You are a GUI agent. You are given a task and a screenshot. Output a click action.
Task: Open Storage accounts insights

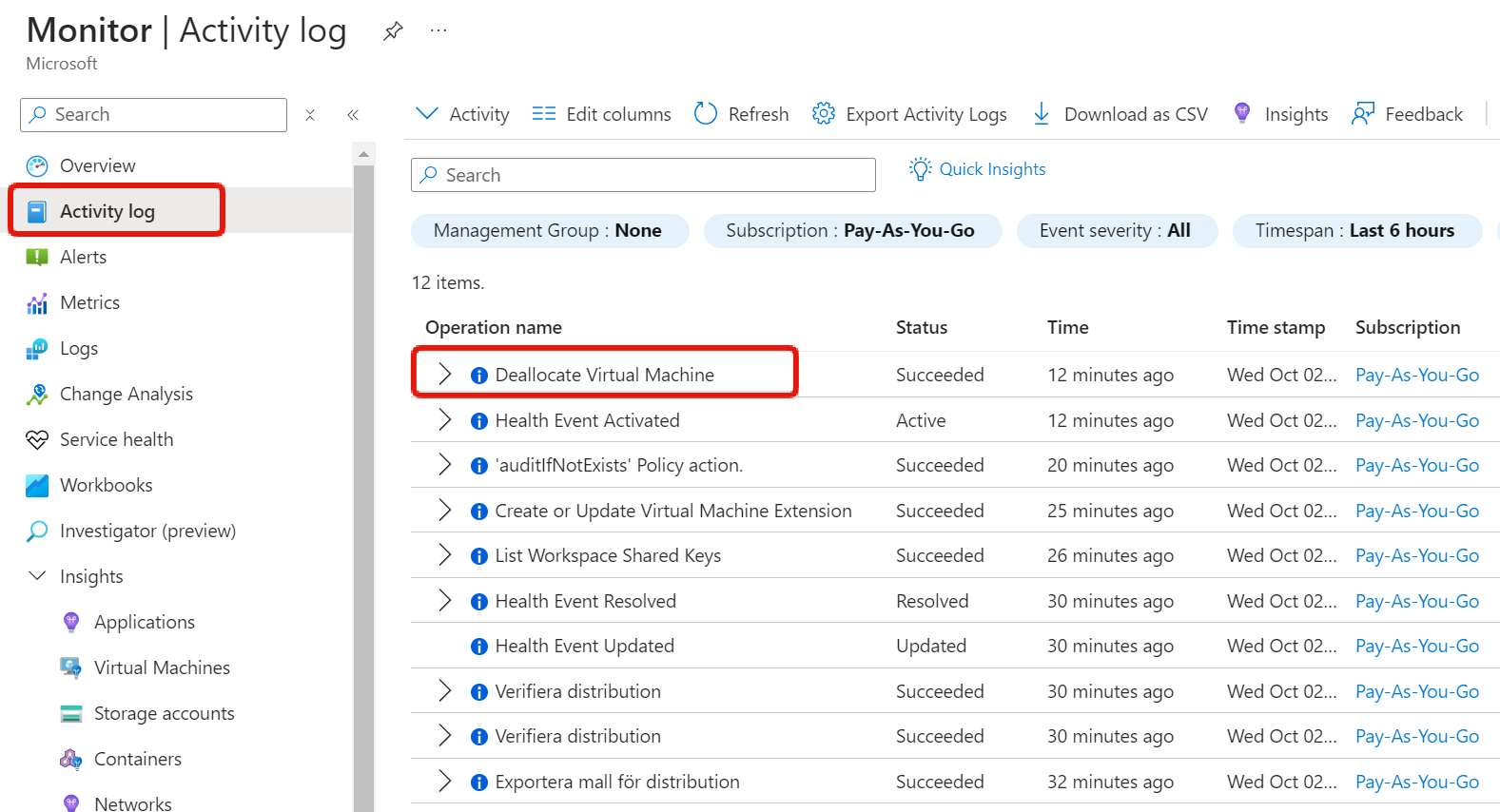point(164,713)
